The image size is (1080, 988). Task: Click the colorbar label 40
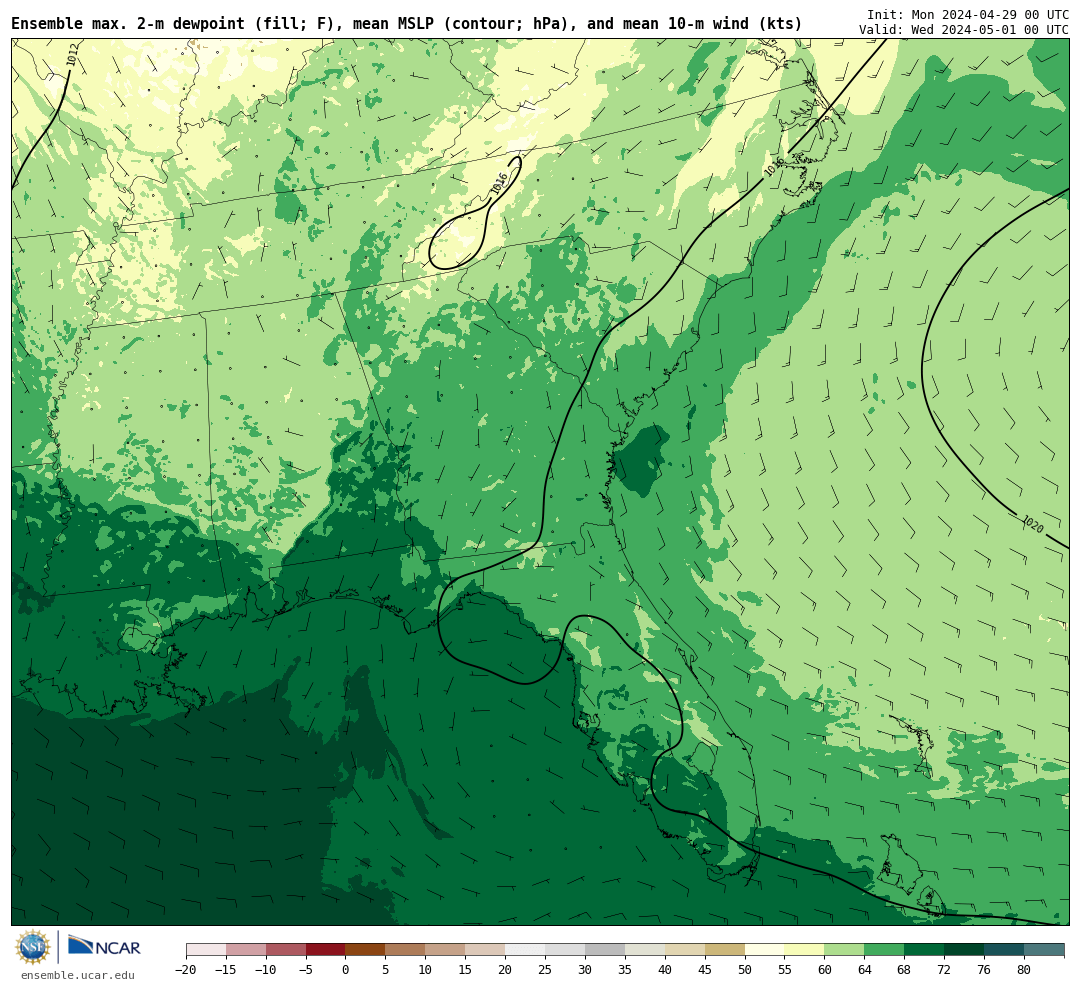(x=665, y=970)
